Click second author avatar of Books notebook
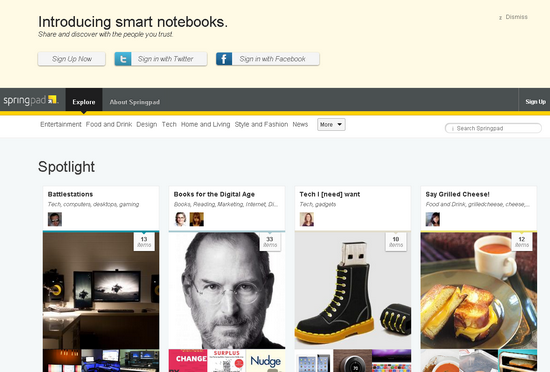 coord(196,219)
